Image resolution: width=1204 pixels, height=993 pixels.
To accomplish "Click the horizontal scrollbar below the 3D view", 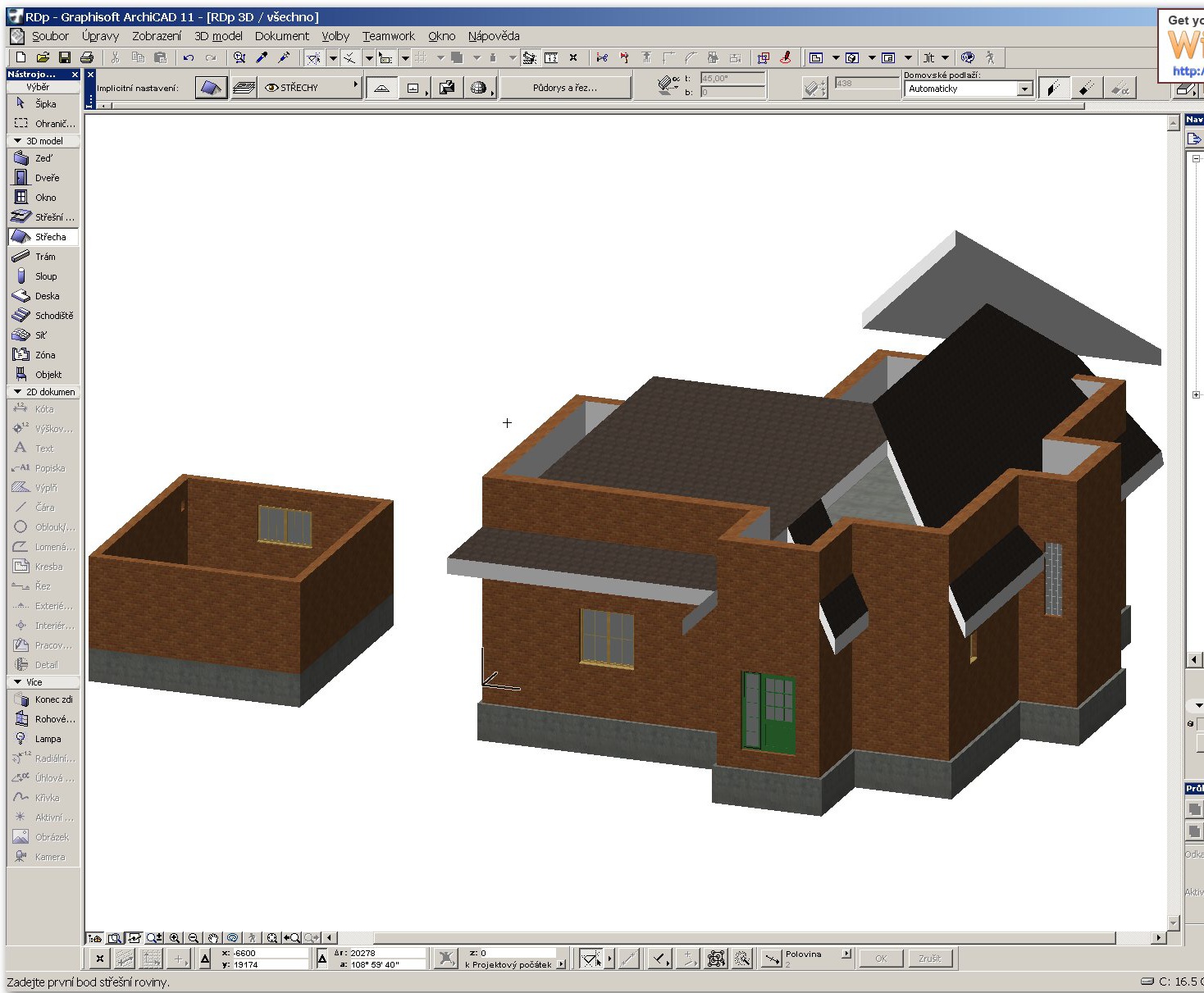I will tap(745, 937).
